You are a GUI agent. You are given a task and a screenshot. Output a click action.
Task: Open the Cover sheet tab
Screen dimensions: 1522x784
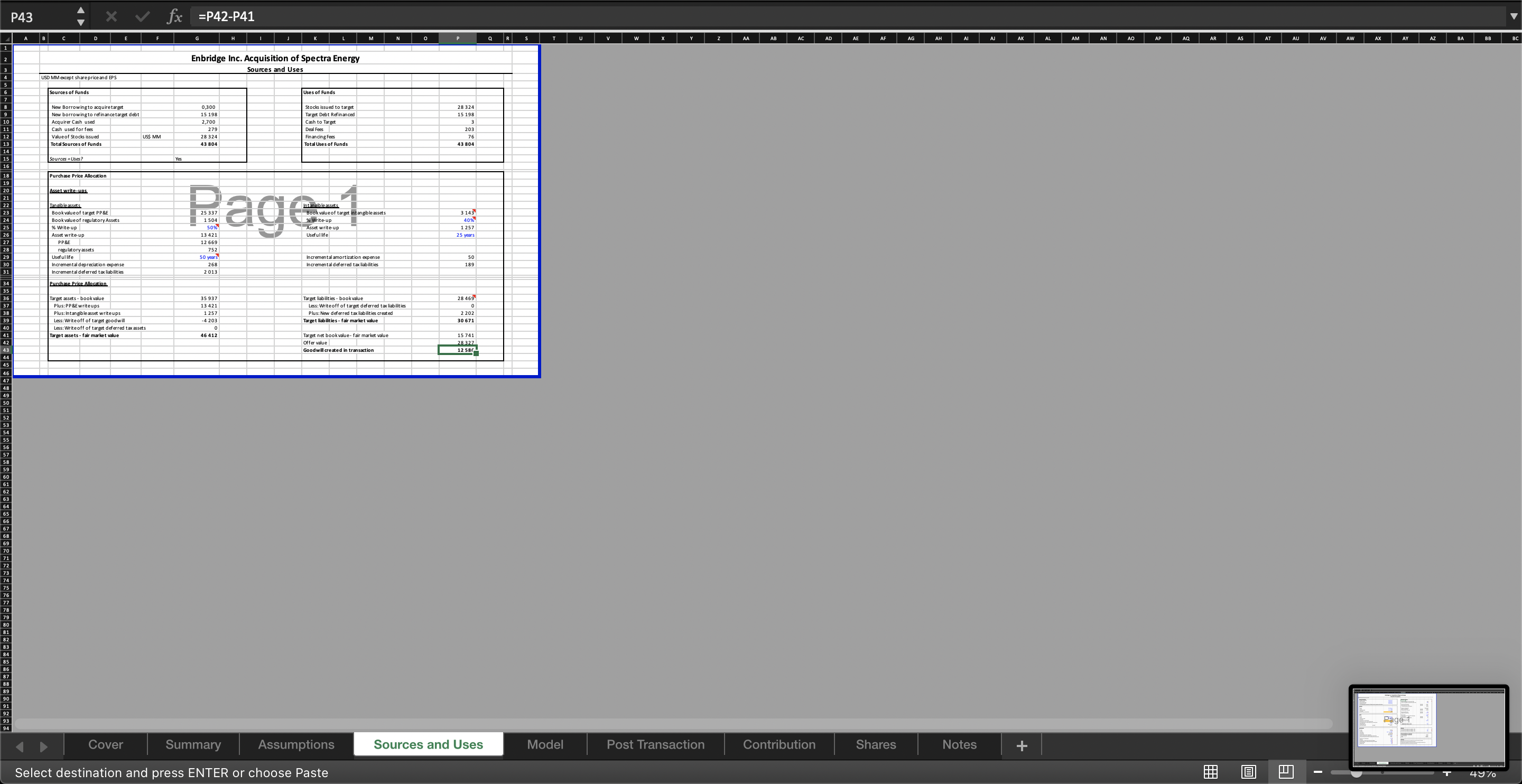click(x=106, y=744)
